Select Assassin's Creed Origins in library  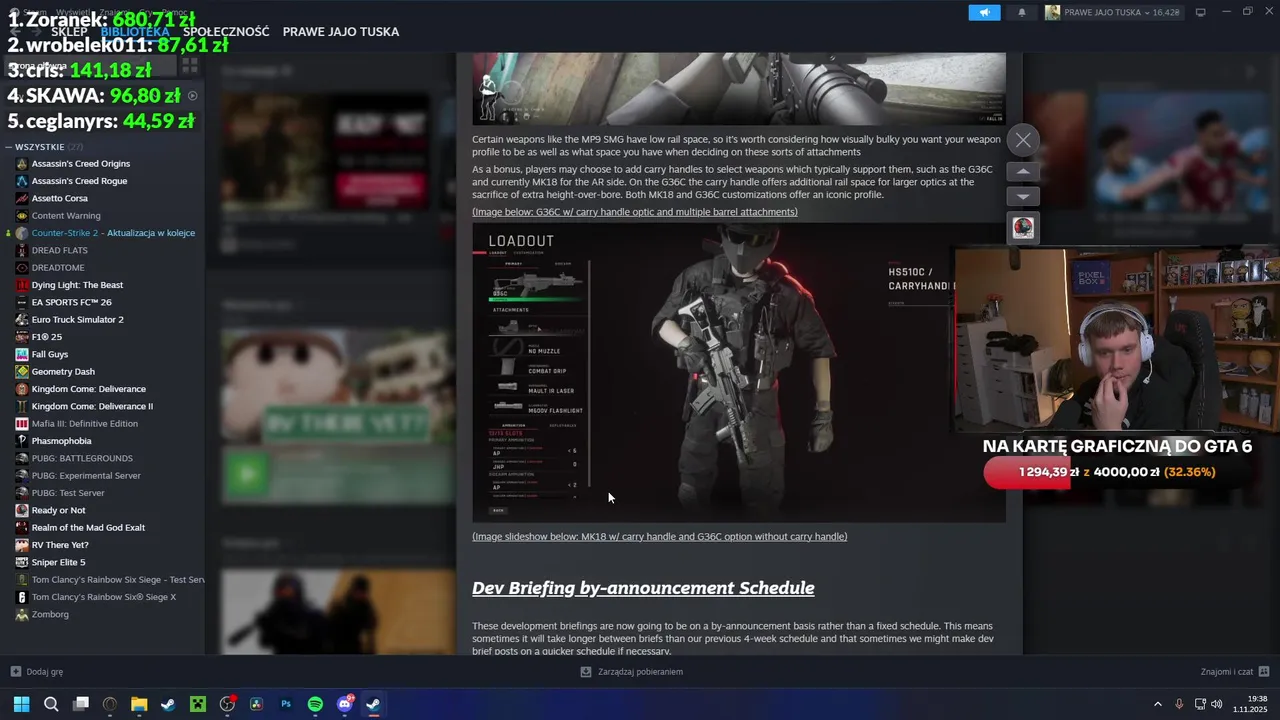[80, 163]
